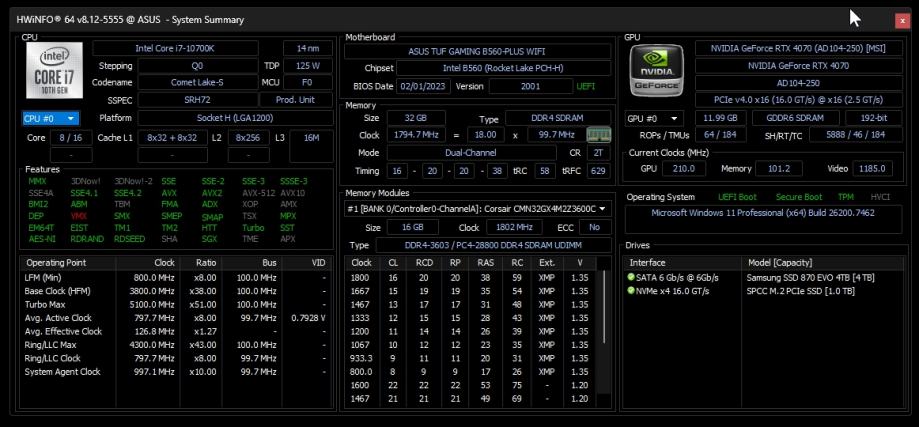Click the 14 nm process field

[308, 49]
